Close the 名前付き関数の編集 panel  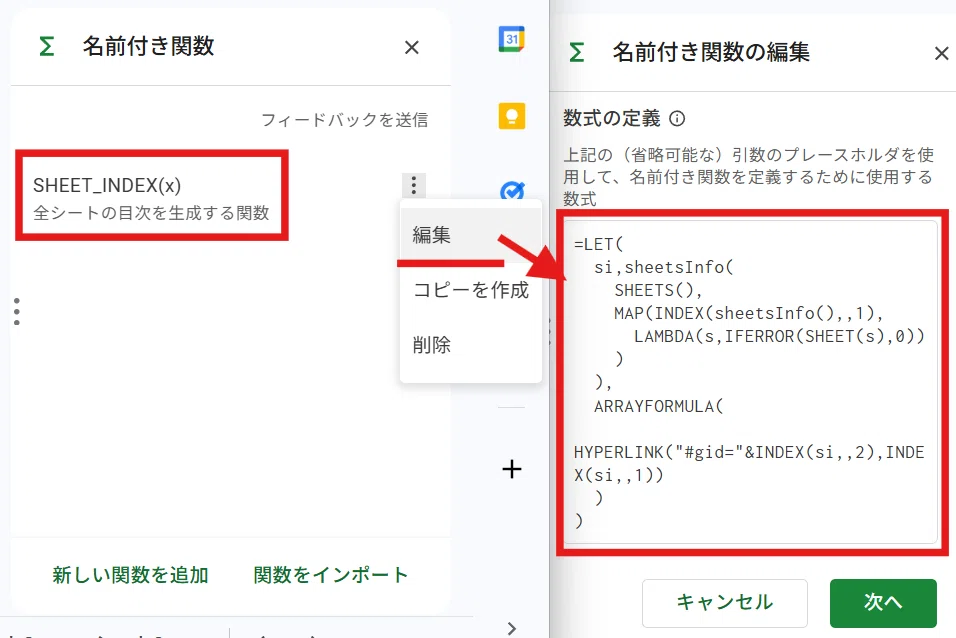(941, 53)
